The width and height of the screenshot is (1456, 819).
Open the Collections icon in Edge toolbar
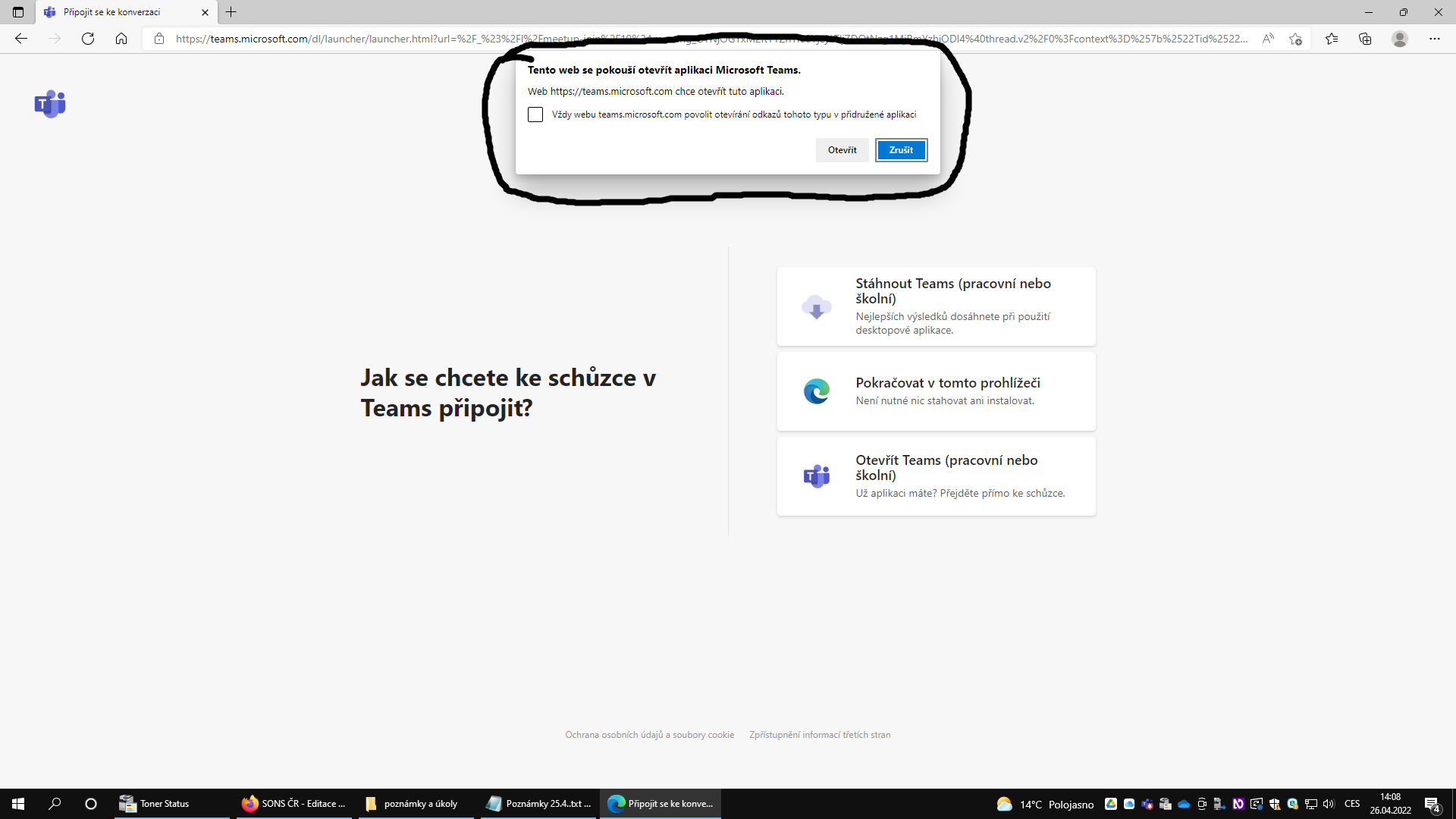[1365, 39]
